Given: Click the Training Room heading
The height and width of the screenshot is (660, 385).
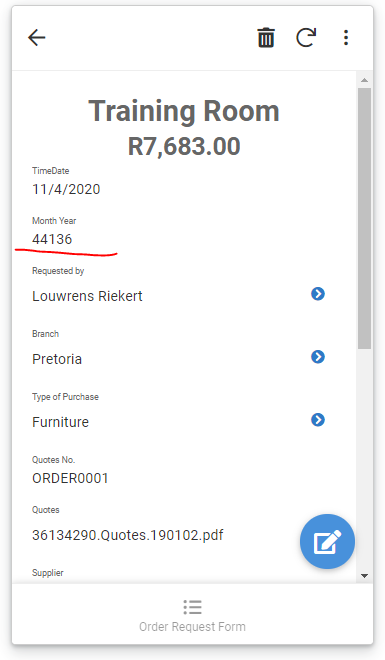Looking at the screenshot, I should 184,111.
